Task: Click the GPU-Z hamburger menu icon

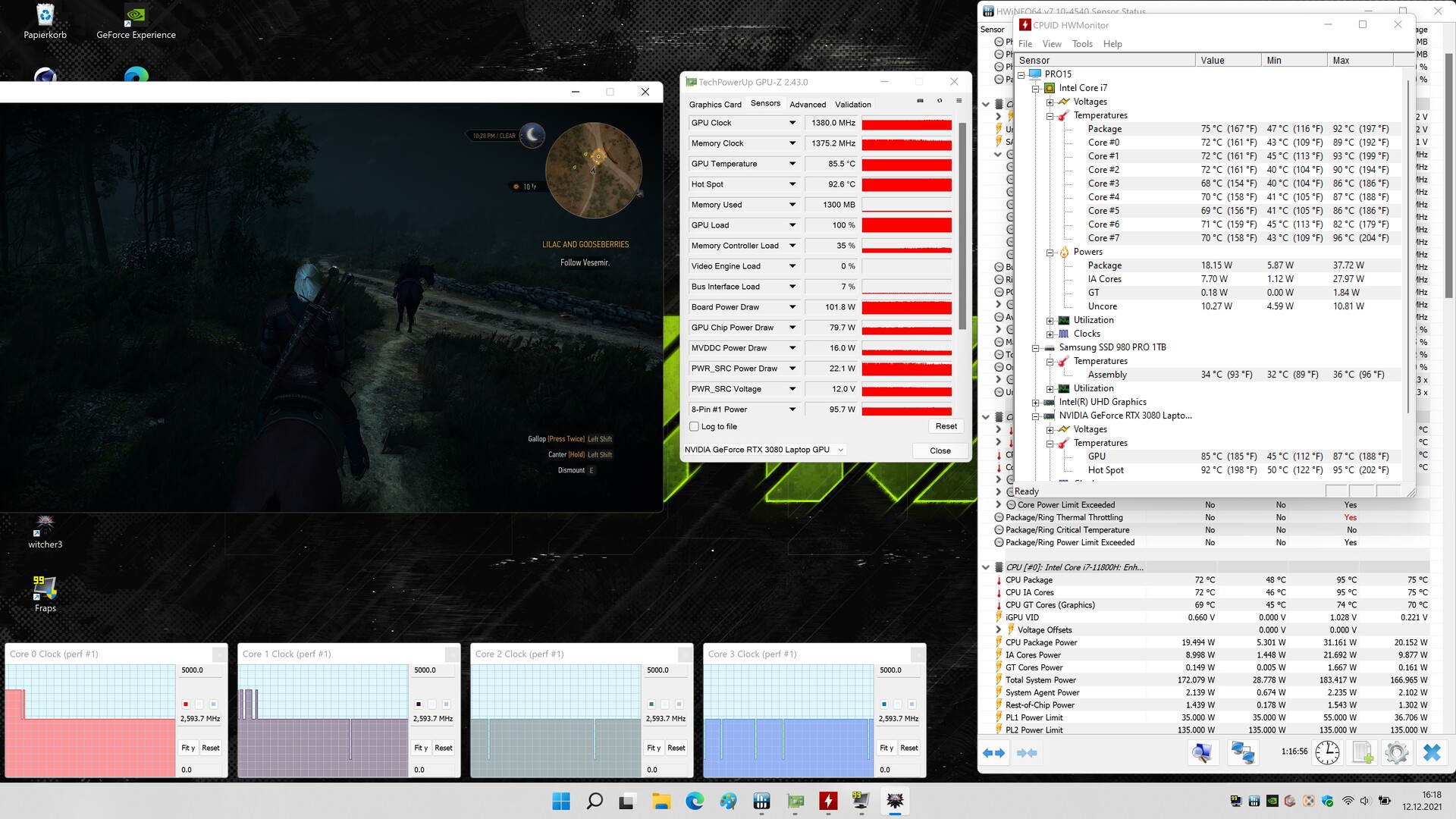Action: pyautogui.click(x=959, y=101)
